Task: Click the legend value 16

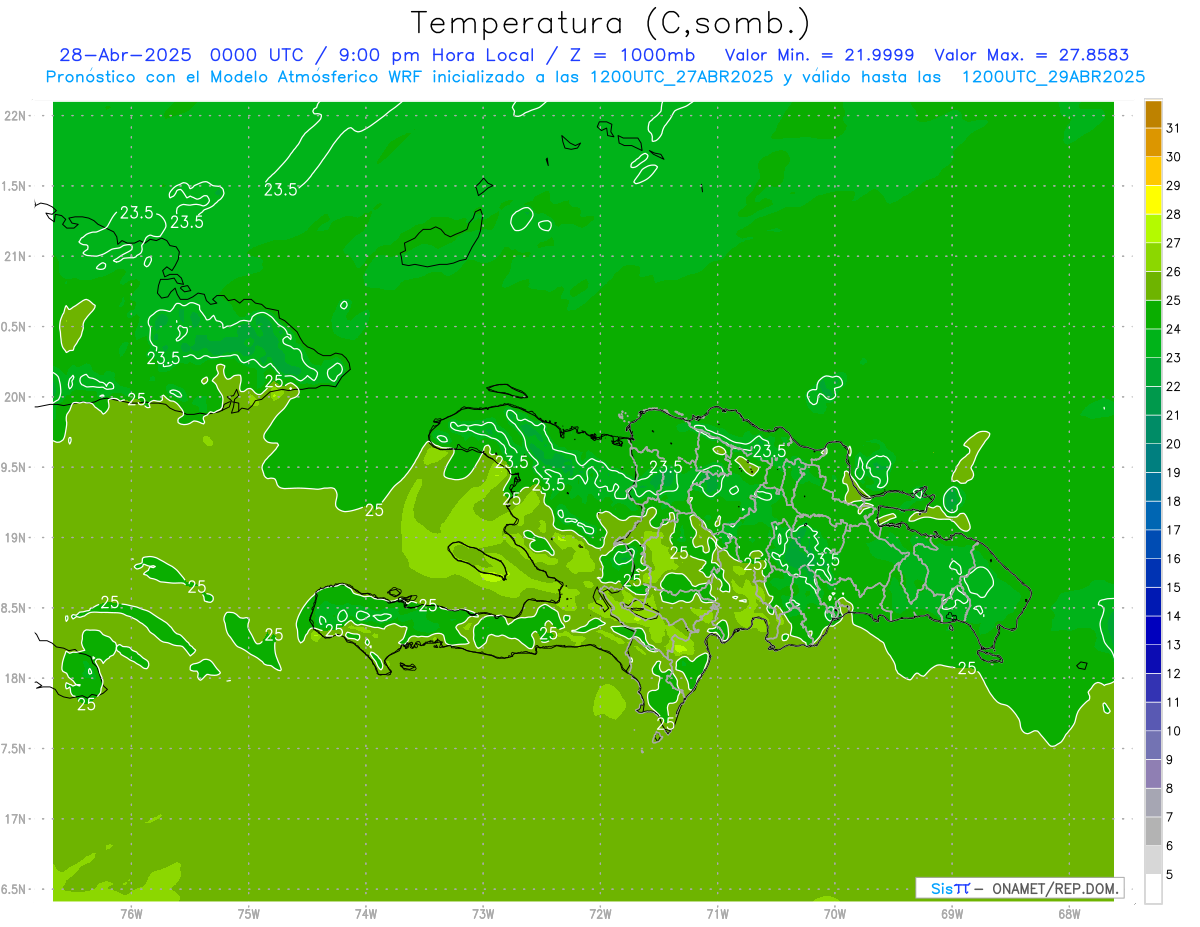Action: [1173, 559]
